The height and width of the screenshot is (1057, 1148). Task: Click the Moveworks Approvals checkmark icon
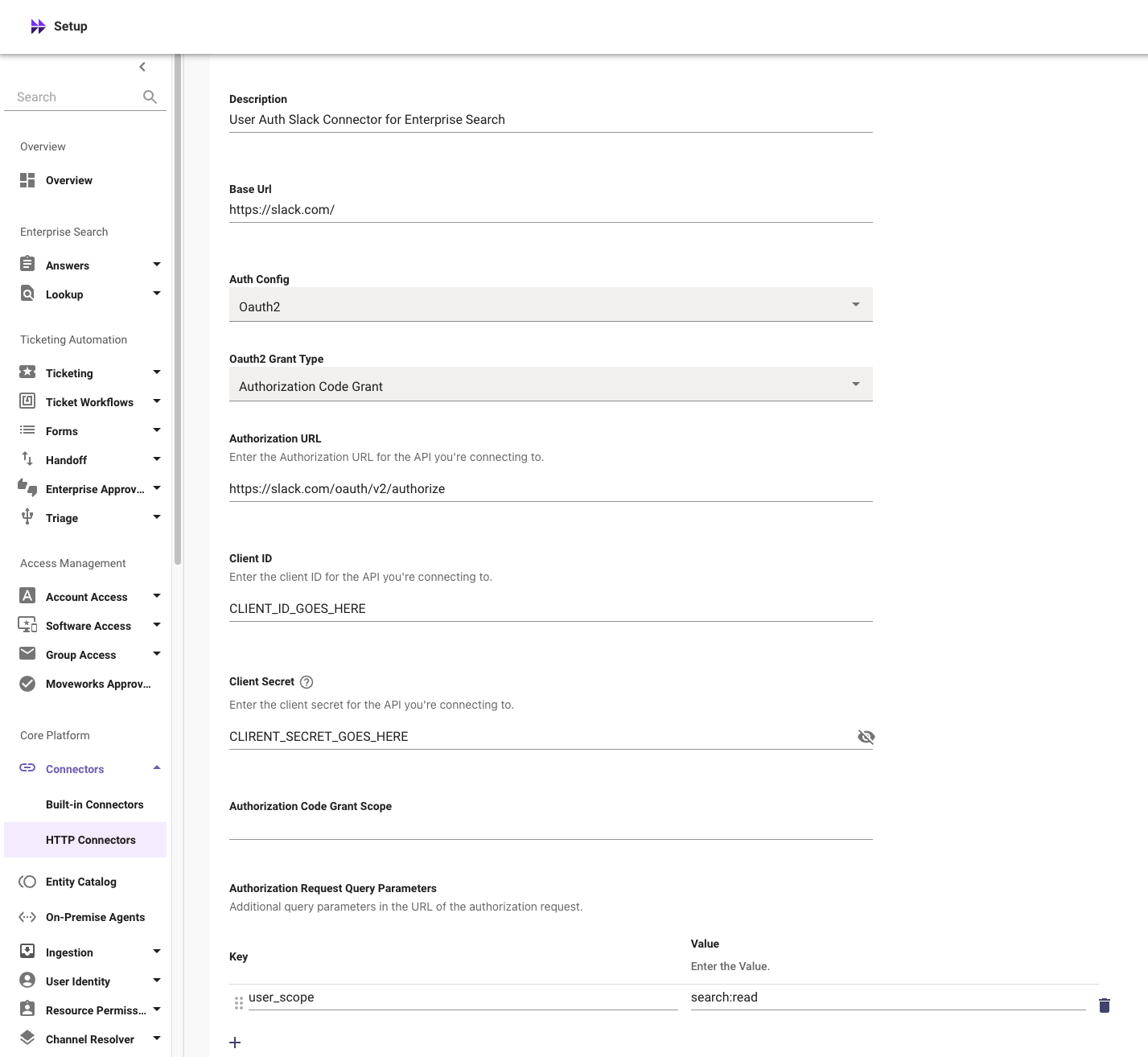tap(27, 684)
